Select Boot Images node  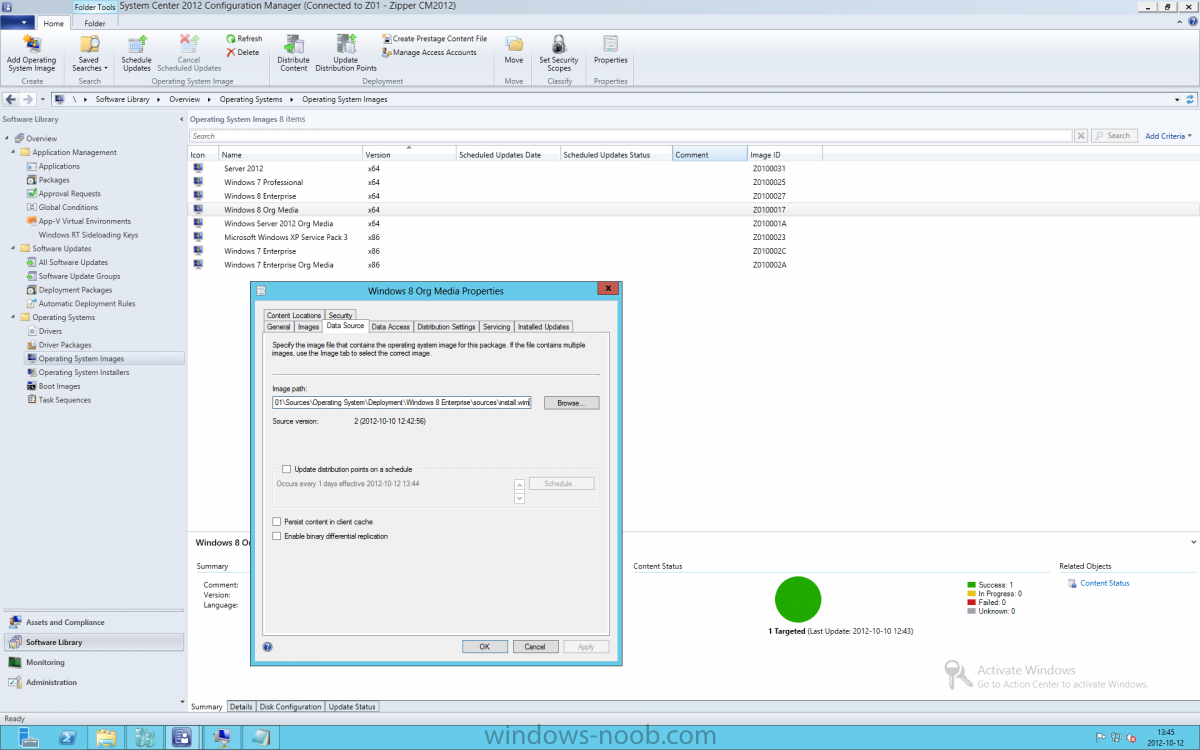click(x=54, y=386)
